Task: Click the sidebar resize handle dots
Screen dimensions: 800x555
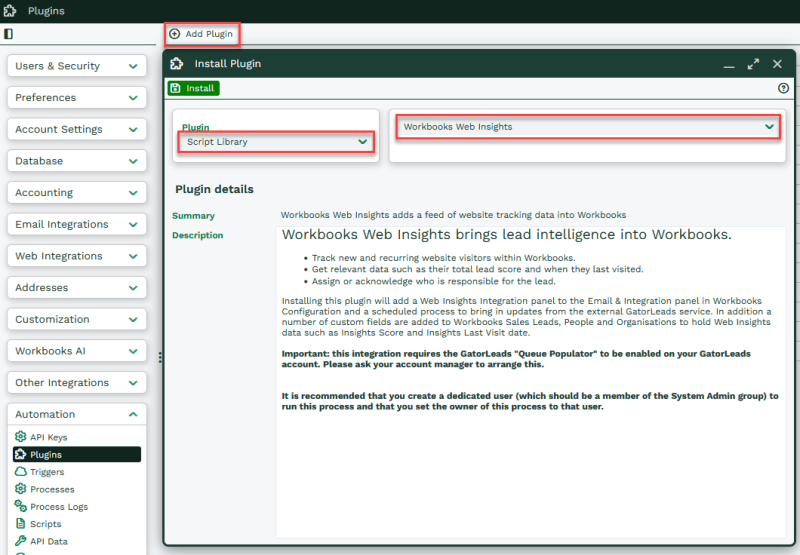Action: pos(160,357)
